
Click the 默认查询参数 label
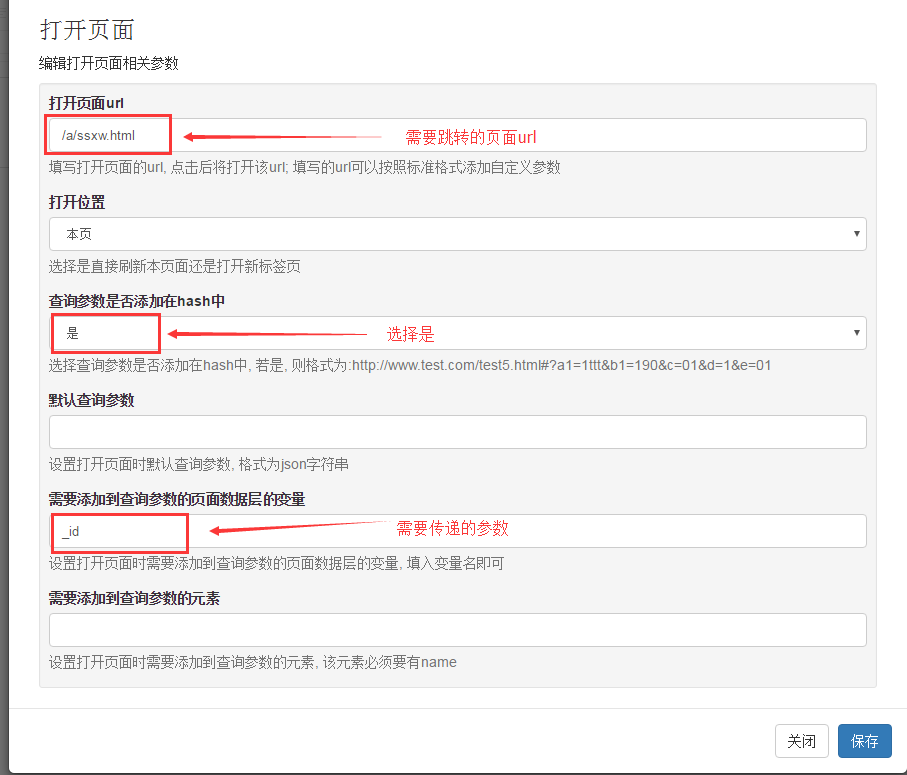click(91, 400)
